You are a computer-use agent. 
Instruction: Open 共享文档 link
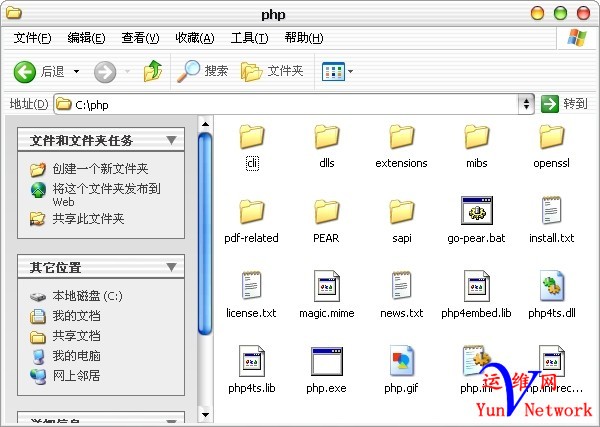(x=77, y=336)
